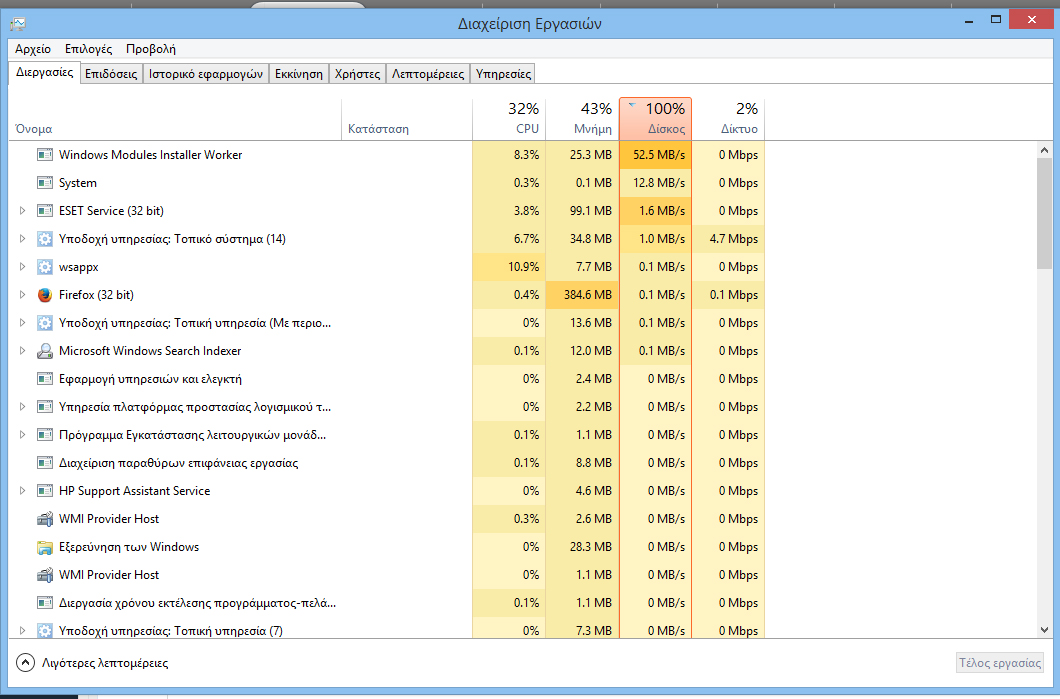This screenshot has width=1060, height=699.
Task: Expand Πρόγραμμα Εγκατάστασης λειτουργικών μονάδων row
Action: (x=22, y=435)
